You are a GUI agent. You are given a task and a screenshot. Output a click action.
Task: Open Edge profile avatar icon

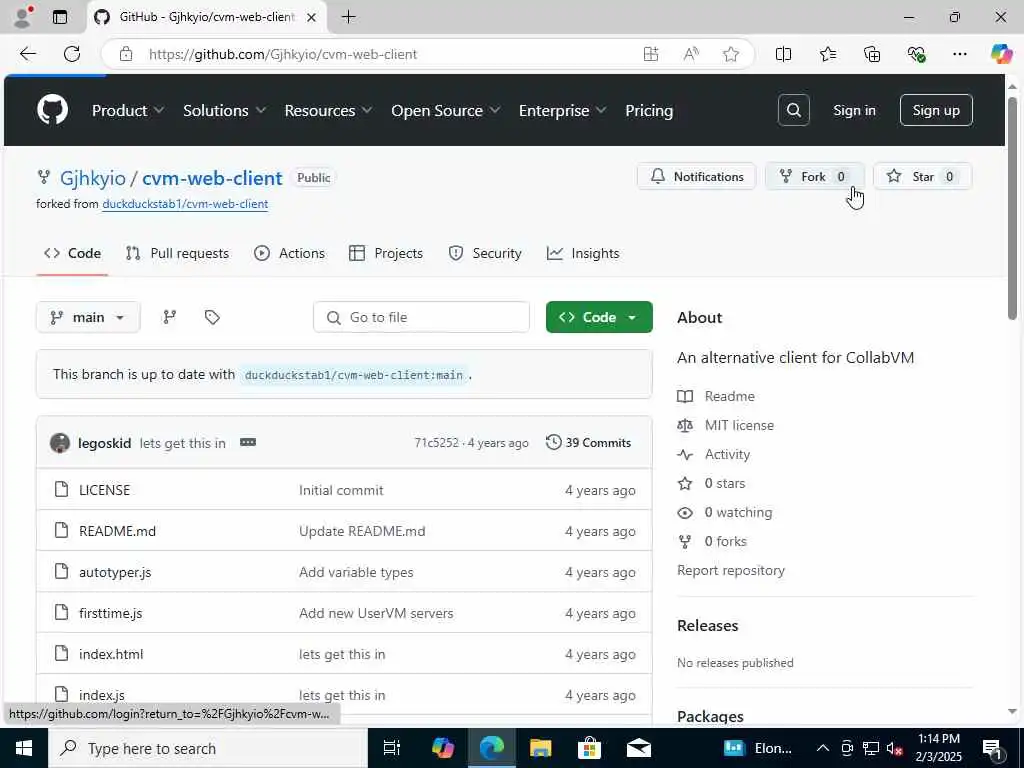[x=22, y=17]
